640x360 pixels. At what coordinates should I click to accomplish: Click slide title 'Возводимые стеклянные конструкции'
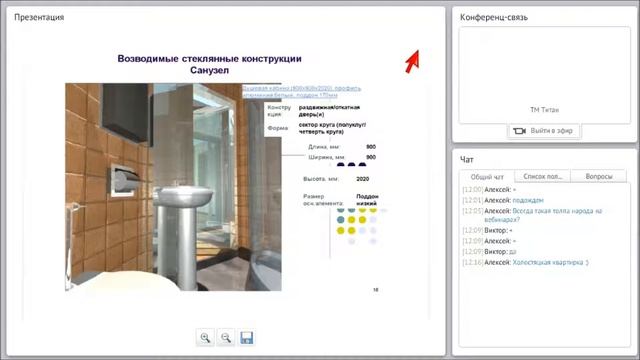209,59
